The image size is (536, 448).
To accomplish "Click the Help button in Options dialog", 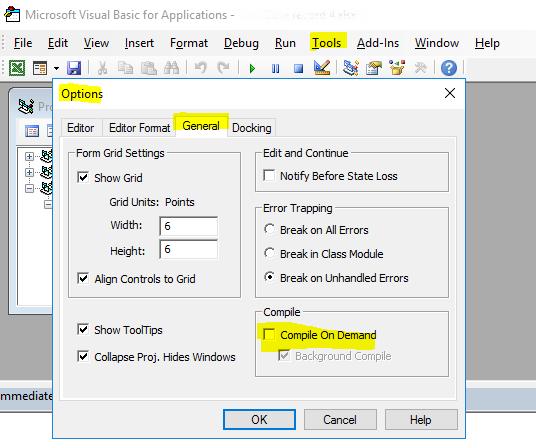I will point(421,420).
